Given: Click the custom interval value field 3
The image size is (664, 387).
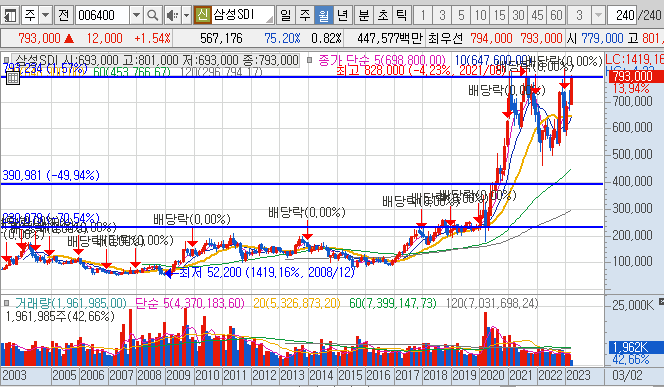Looking at the screenshot, I should click(579, 16).
